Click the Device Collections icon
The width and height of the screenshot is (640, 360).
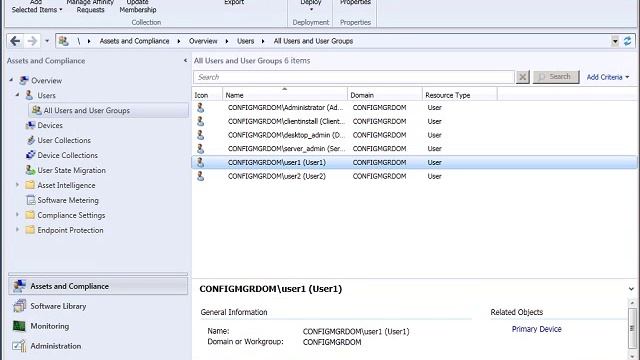tap(31, 155)
